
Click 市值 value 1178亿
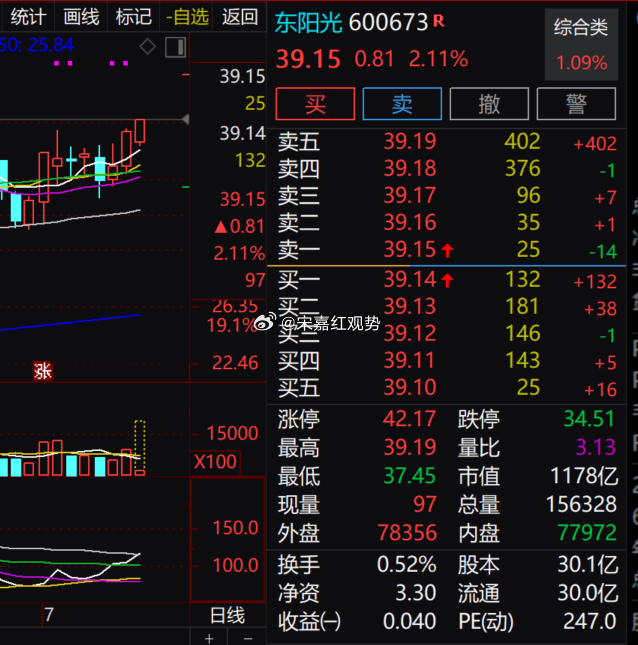point(584,476)
